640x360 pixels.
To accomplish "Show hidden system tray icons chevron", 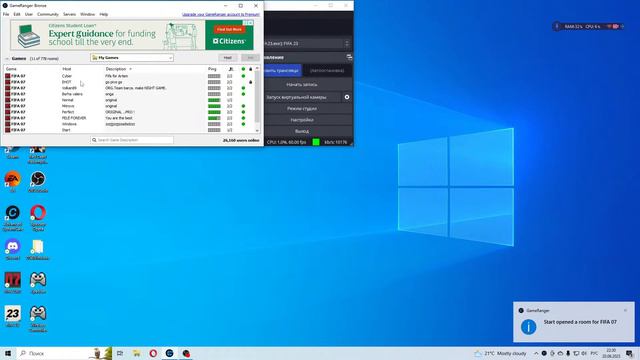I will (536, 353).
